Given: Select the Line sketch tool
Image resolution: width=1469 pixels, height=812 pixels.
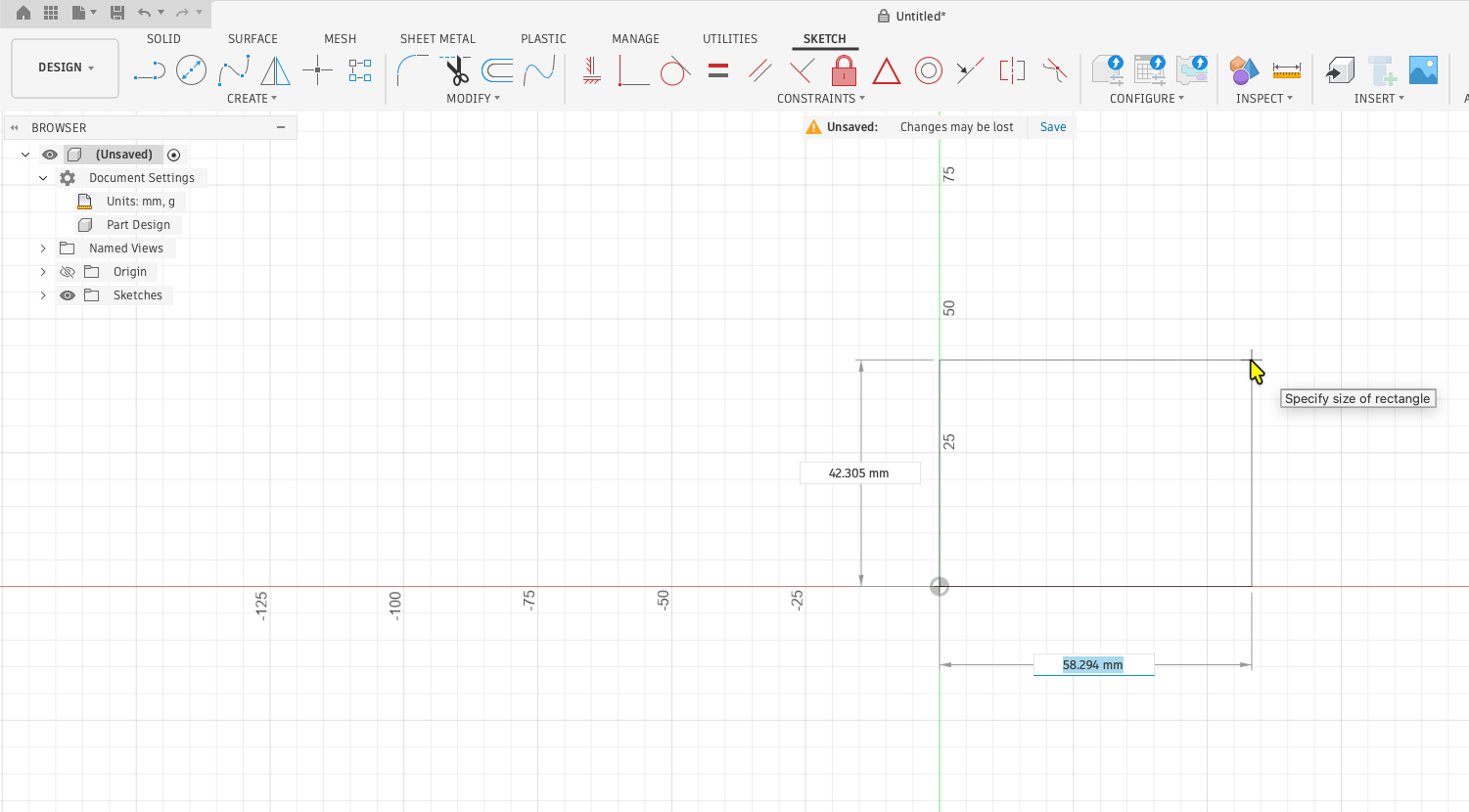Looking at the screenshot, I should tap(149, 70).
